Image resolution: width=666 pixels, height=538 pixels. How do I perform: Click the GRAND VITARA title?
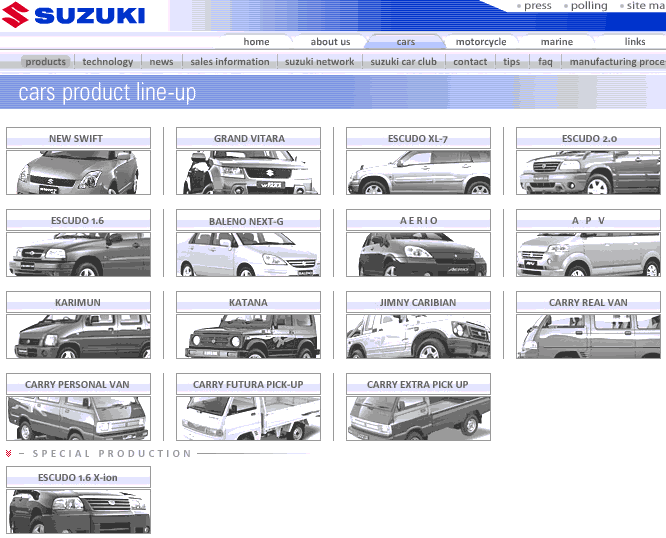[x=248, y=138]
